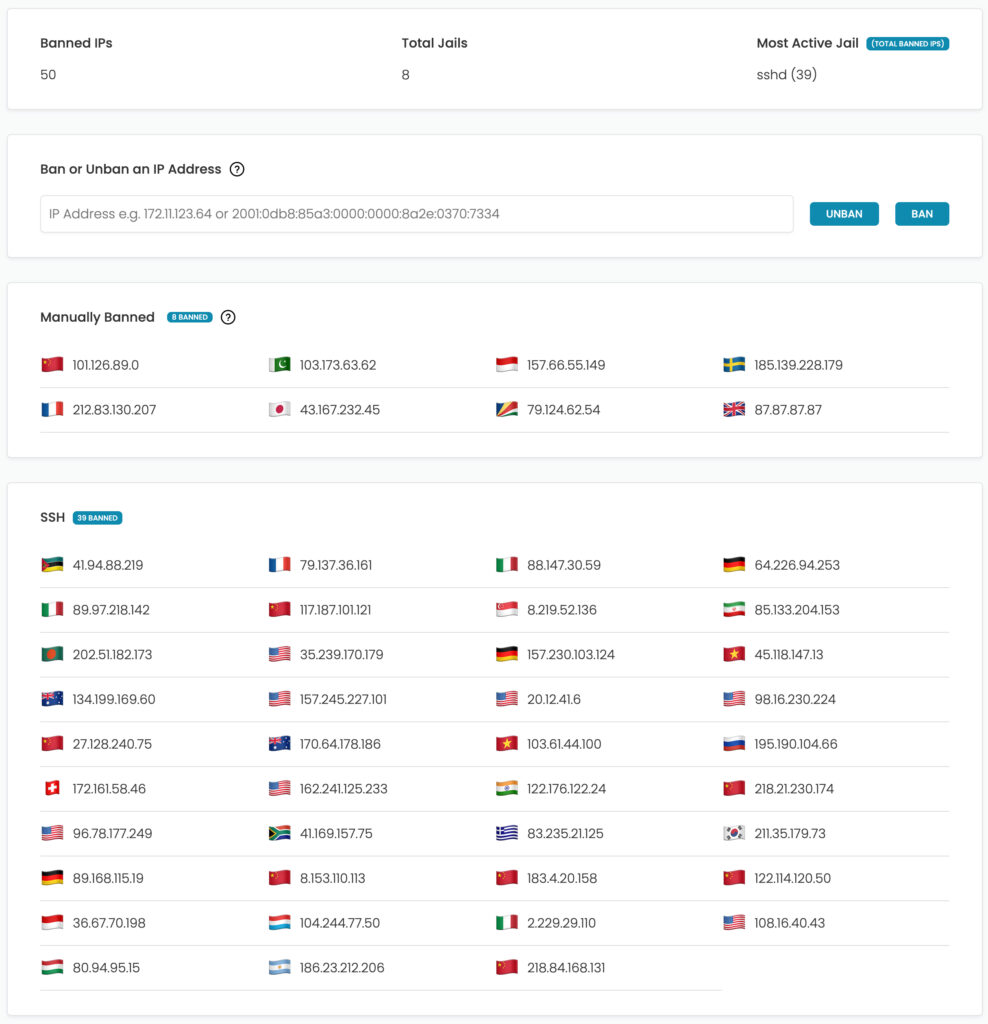Click the South Korea flag beside 211.35.179.73
988x1024 pixels.
pyautogui.click(x=733, y=833)
